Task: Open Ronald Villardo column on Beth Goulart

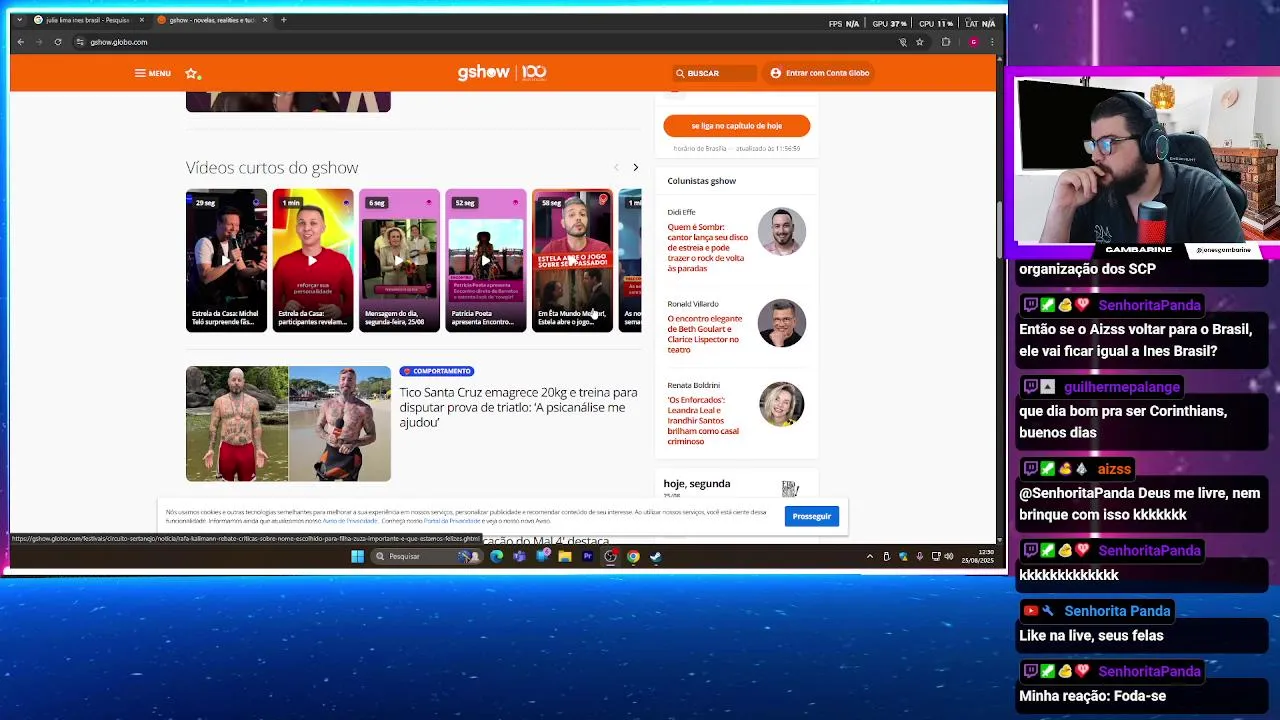Action: [705, 334]
